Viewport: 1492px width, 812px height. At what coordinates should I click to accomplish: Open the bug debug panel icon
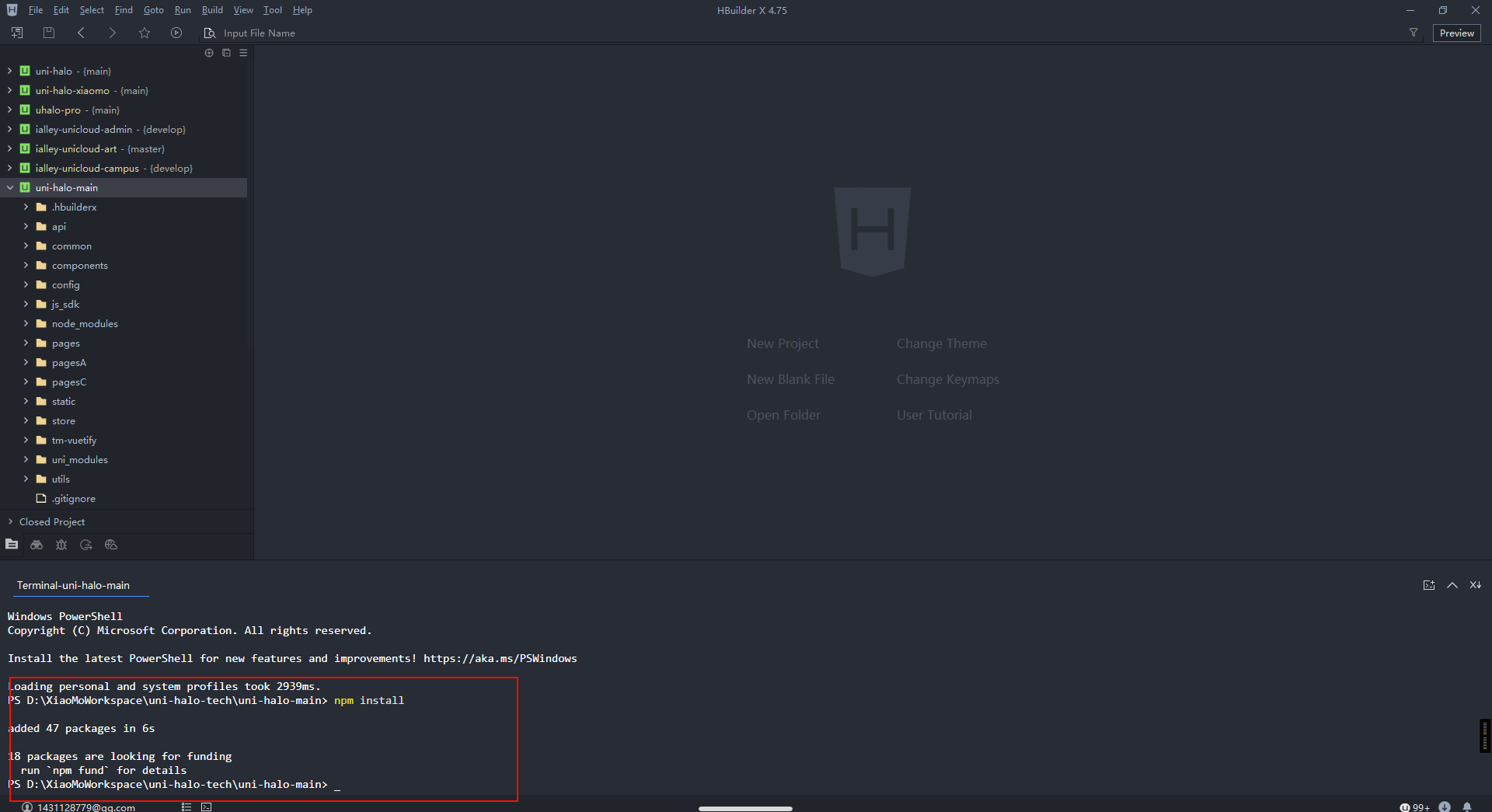pos(61,545)
